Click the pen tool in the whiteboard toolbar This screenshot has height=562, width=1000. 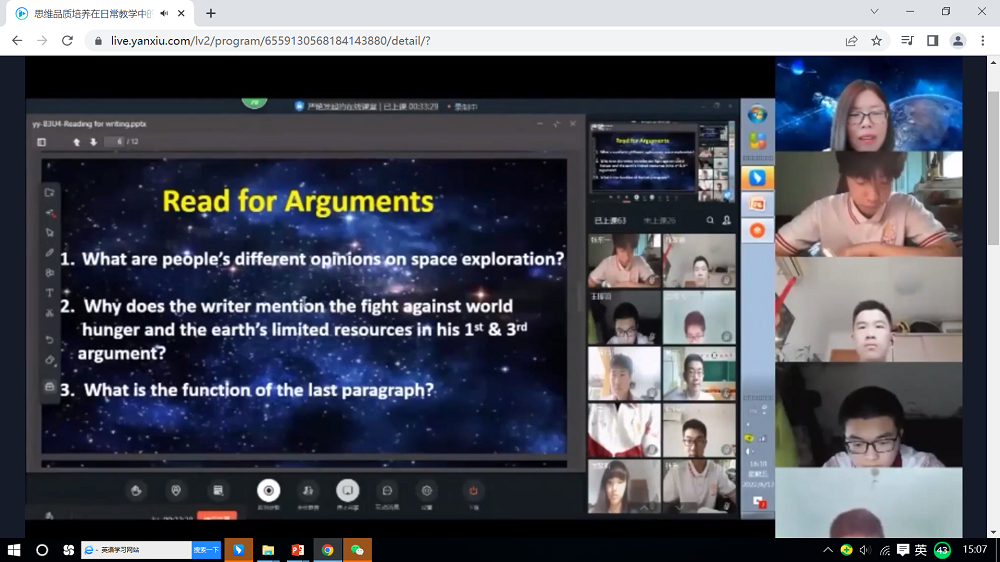click(50, 252)
